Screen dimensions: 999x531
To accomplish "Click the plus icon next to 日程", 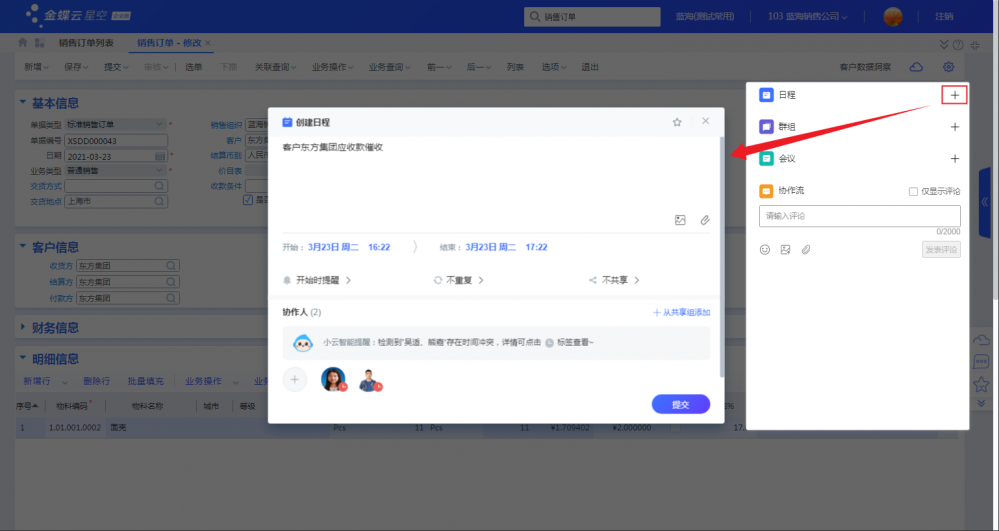I will pos(954,95).
